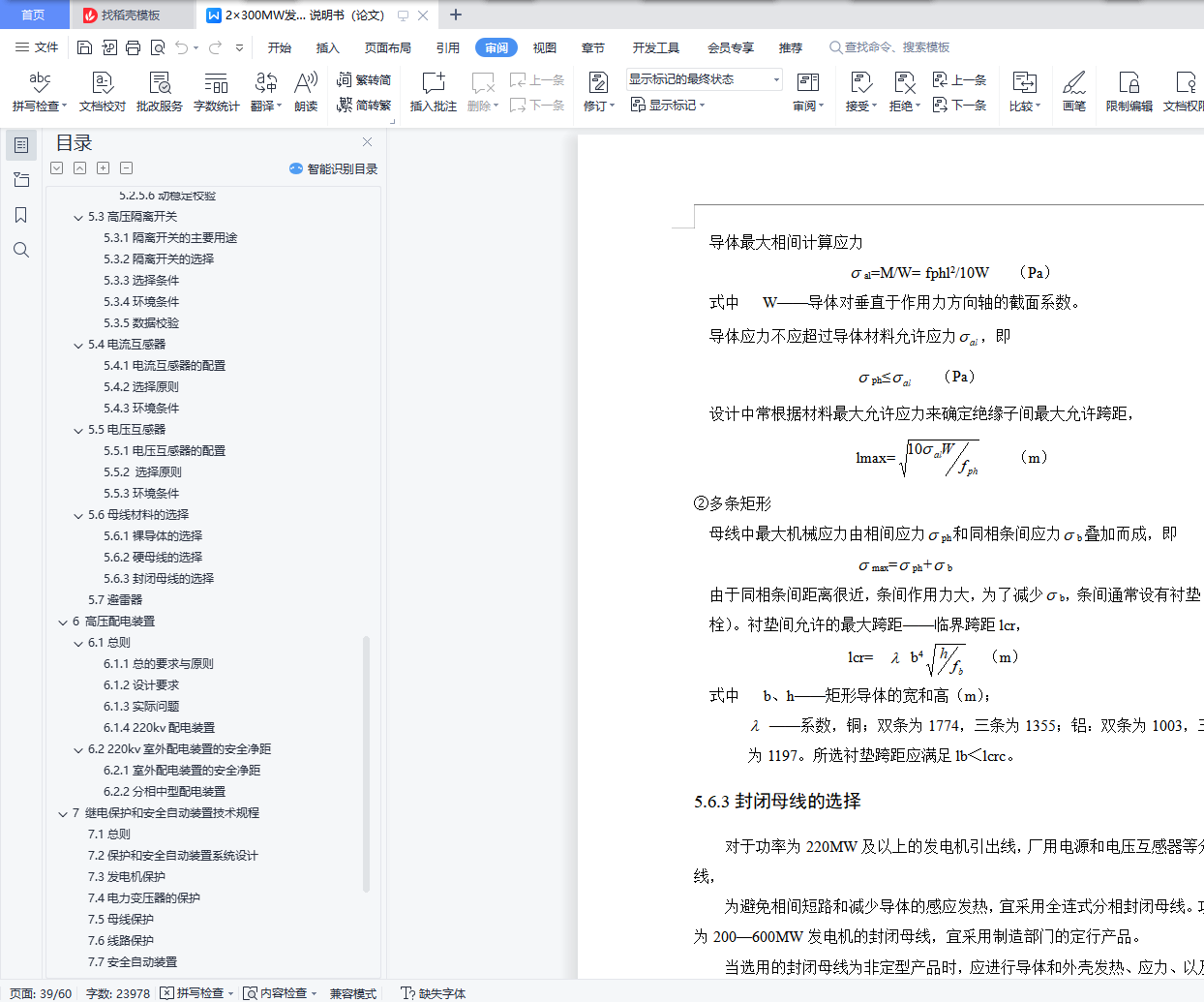Screen dimensions: 1204x1002
Task: Click the 拒绝 reject changes icon
Action: coord(904,83)
